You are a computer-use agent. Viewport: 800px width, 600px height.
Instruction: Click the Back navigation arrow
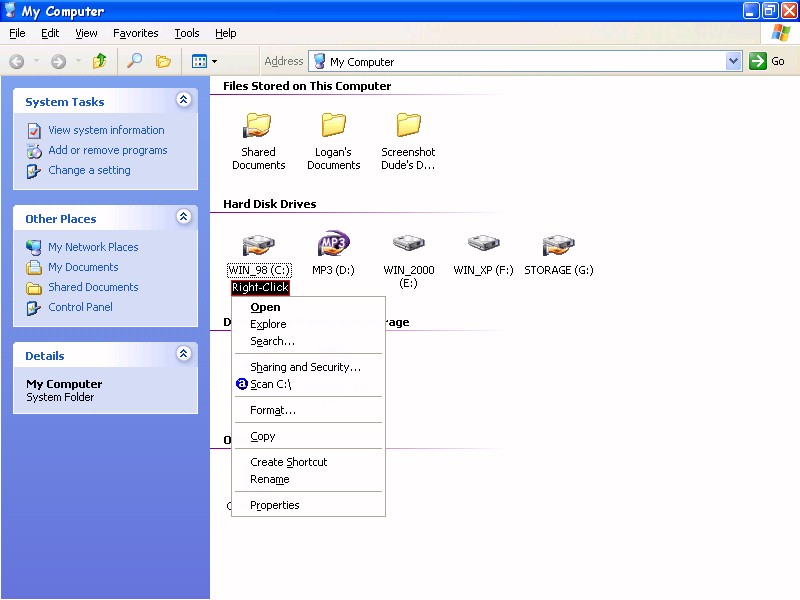(x=17, y=62)
